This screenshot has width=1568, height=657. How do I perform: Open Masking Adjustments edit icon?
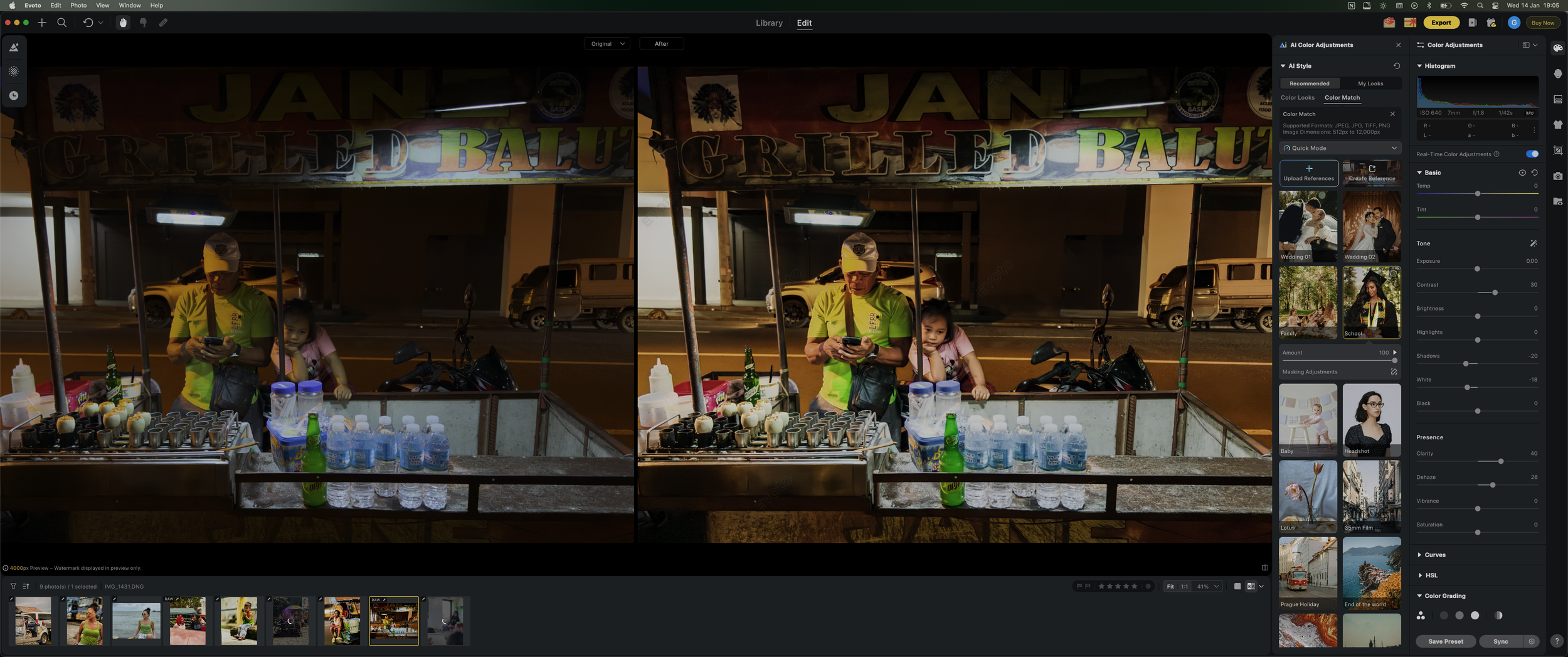1394,372
